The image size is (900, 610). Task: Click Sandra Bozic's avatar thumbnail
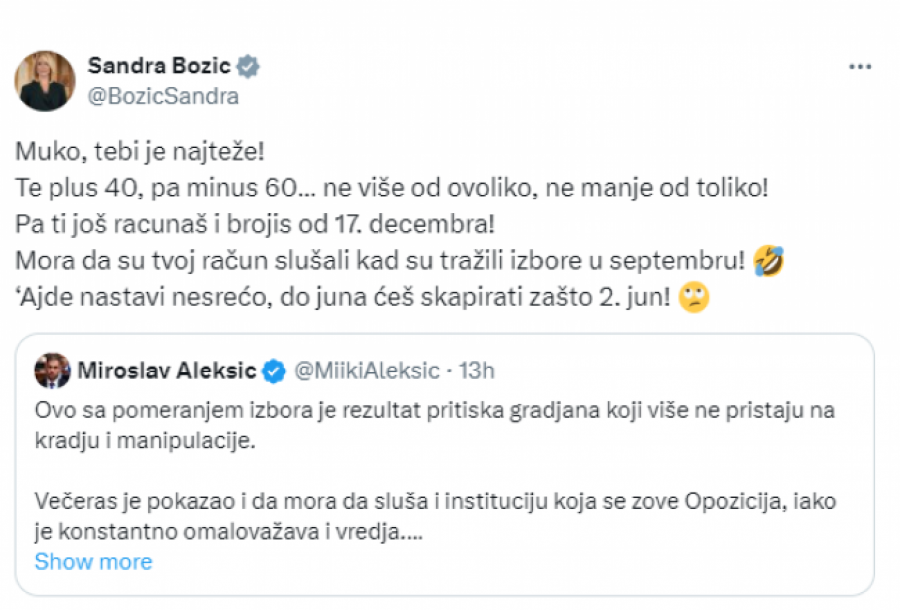coord(44,79)
